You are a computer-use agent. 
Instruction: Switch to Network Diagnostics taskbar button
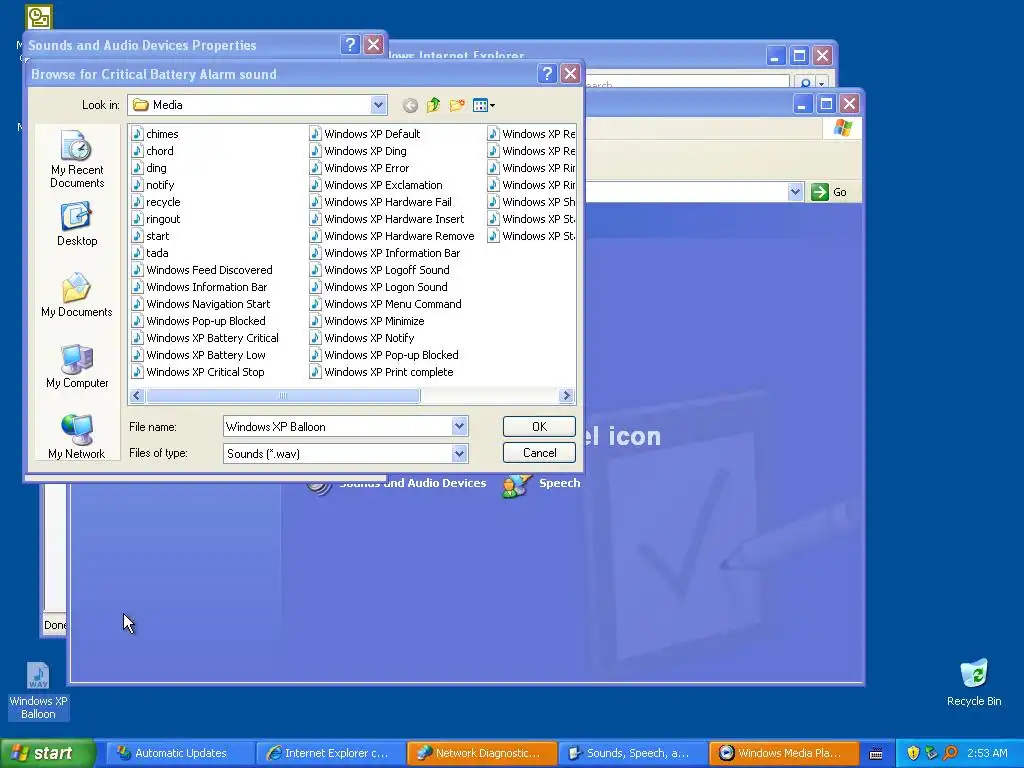481,753
